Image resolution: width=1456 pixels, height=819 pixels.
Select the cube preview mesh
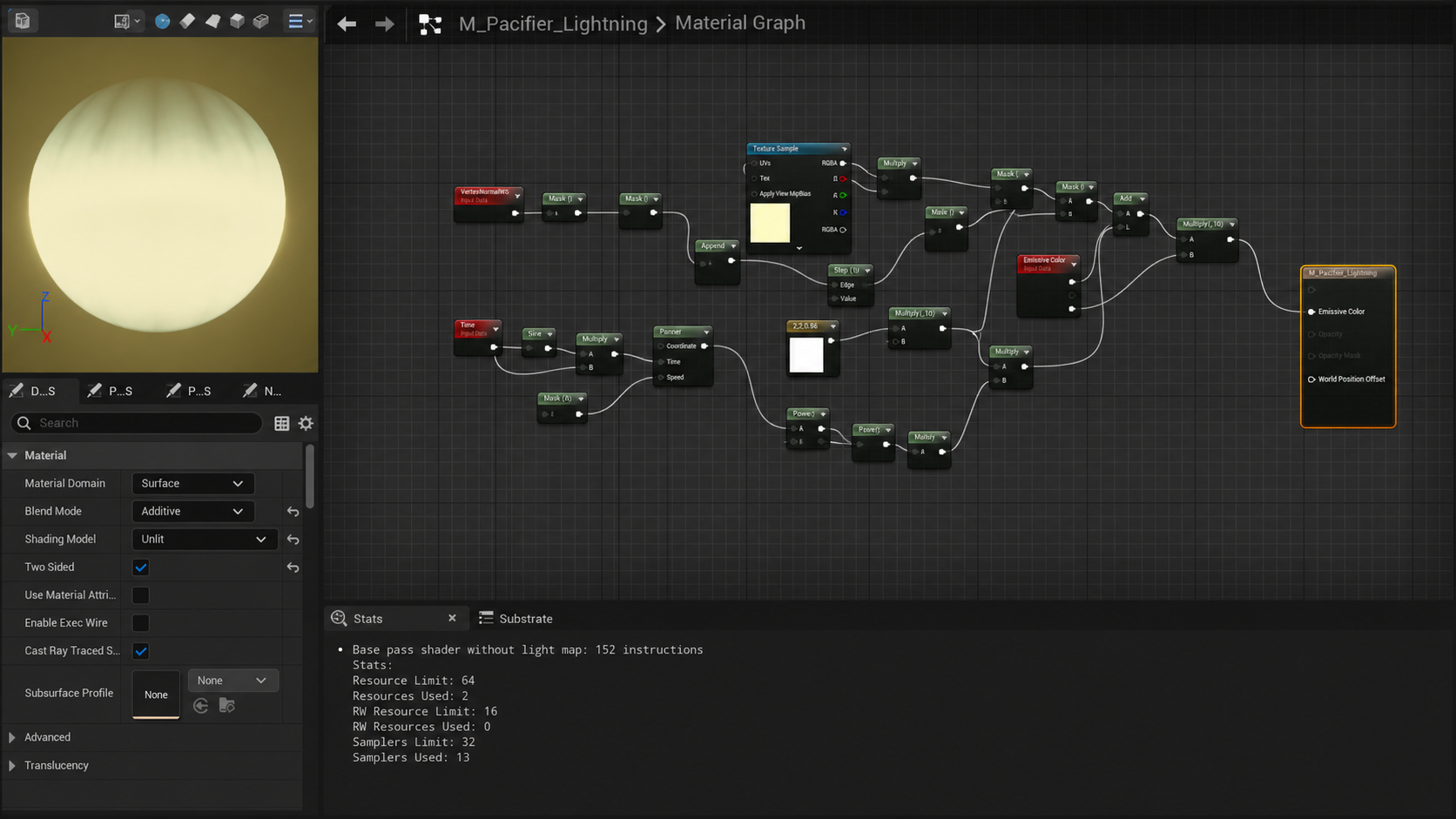[237, 21]
